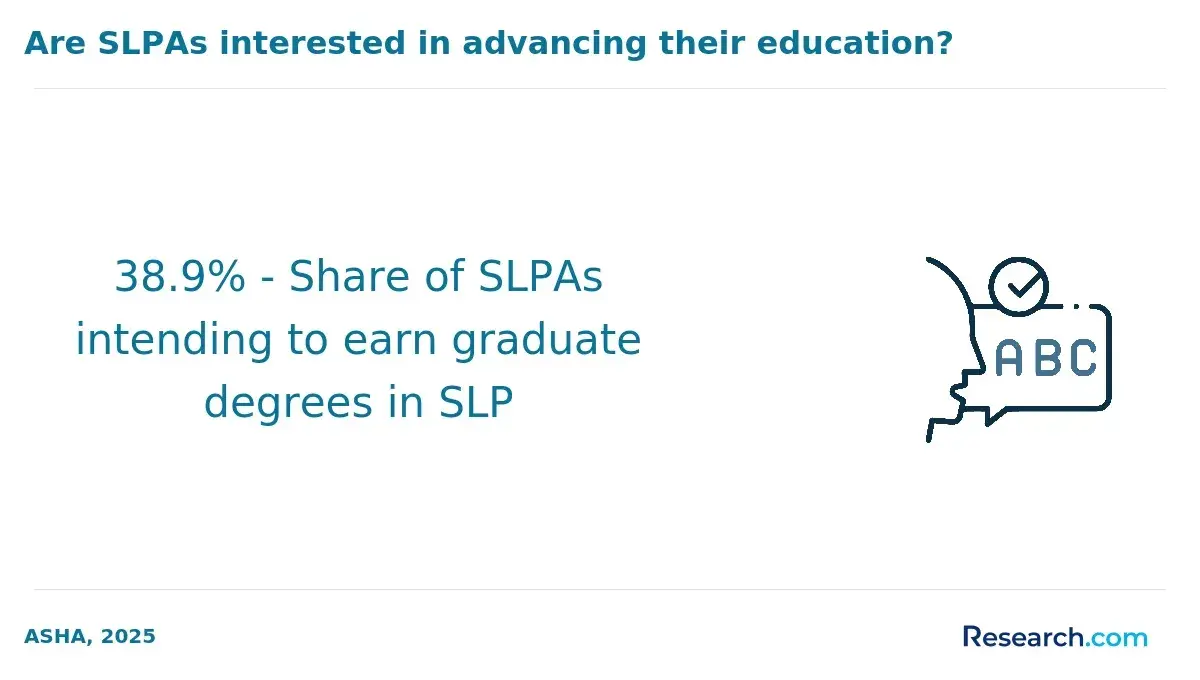Click the "intending to earn graduate" line
Image resolution: width=1200 pixels, height=680 pixels.
coord(358,340)
